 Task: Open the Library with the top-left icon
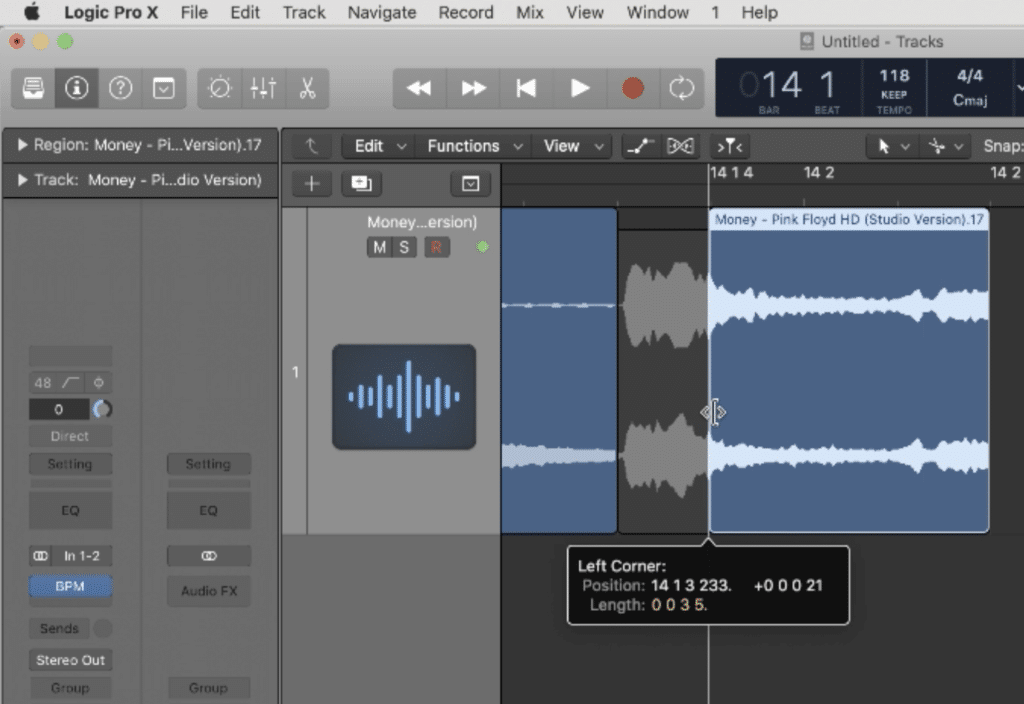coord(34,88)
